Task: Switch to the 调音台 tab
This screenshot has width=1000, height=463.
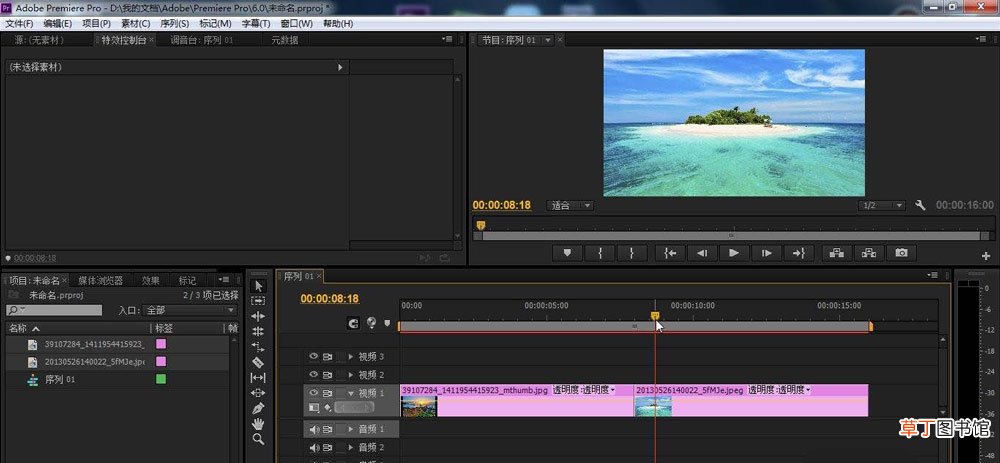Action: 202,40
